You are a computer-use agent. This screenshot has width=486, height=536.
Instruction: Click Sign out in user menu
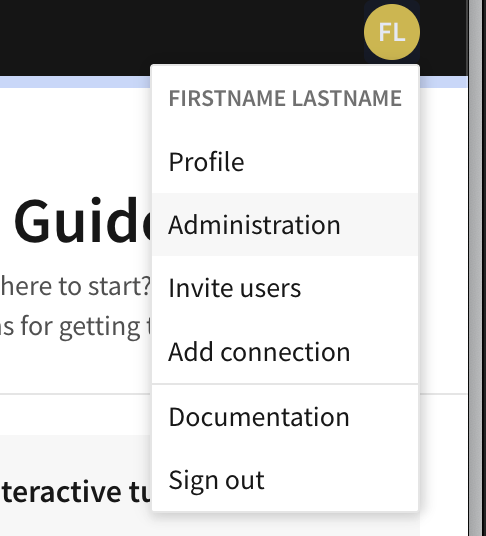click(285, 480)
